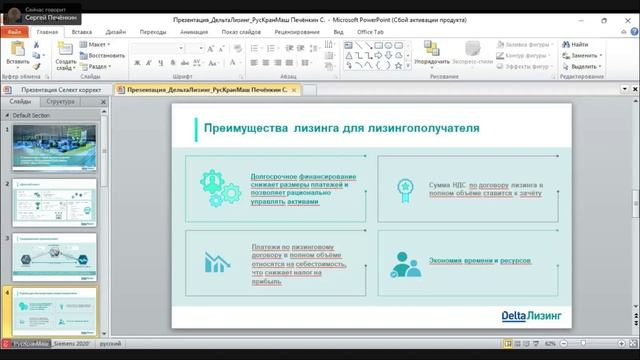Select the five-point star shape
This screenshot has width=640, height=360.
(x=398, y=65)
